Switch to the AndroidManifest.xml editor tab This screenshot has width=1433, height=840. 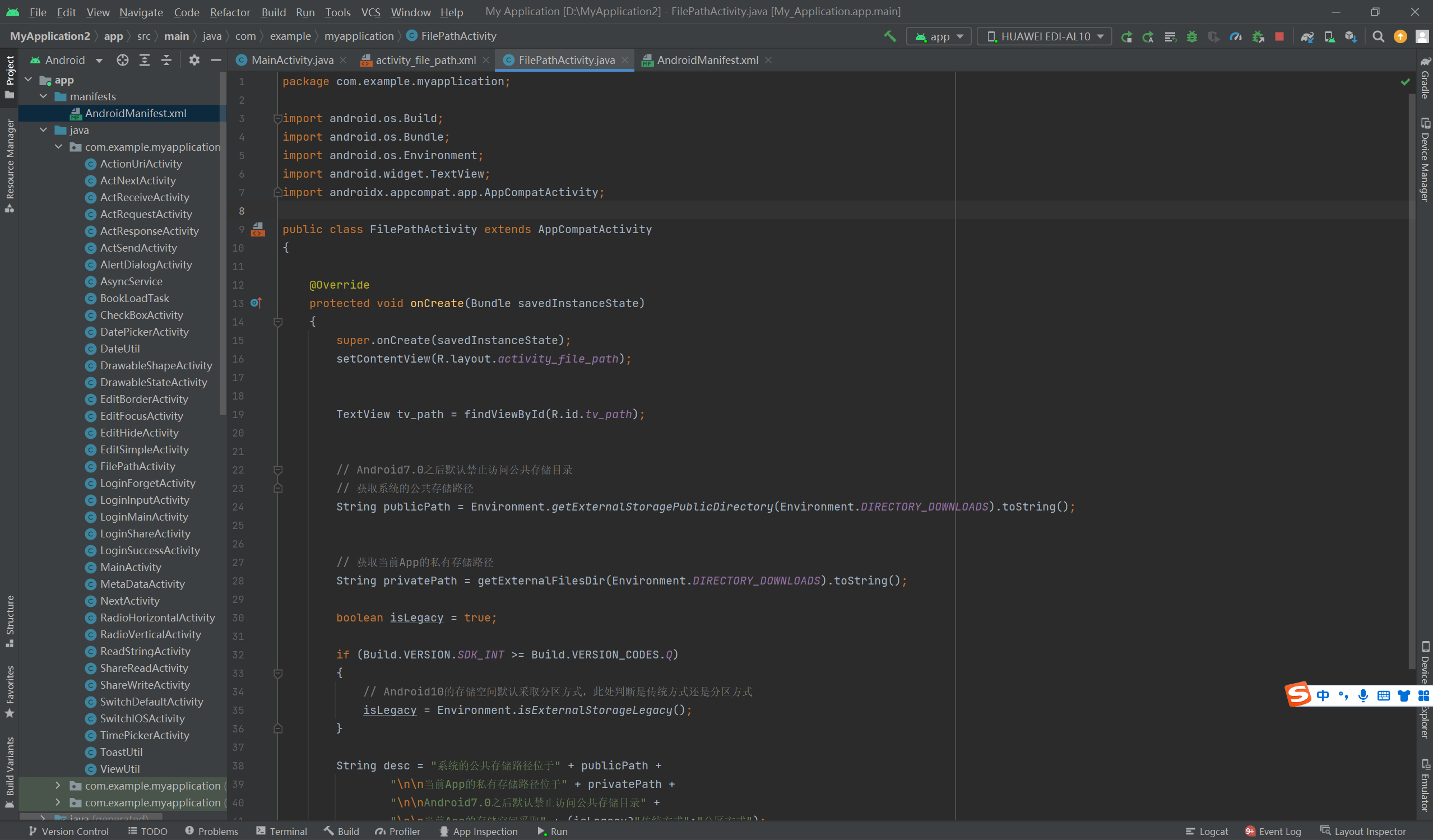coord(707,60)
